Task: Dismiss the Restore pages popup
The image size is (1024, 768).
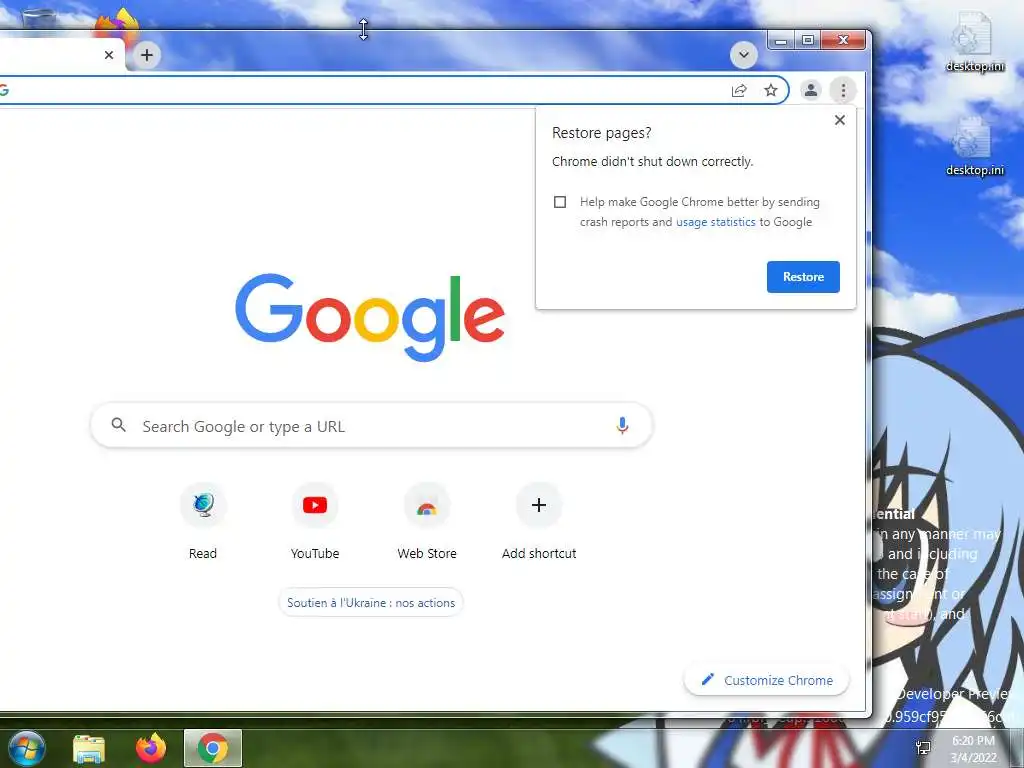Action: point(840,120)
